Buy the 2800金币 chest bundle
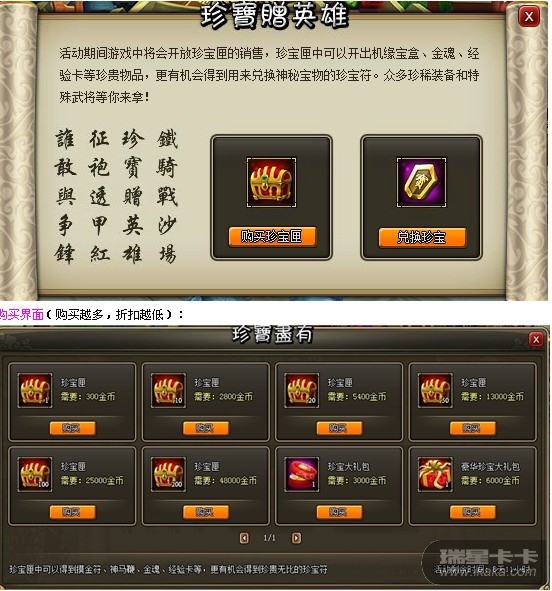 [x=206, y=428]
